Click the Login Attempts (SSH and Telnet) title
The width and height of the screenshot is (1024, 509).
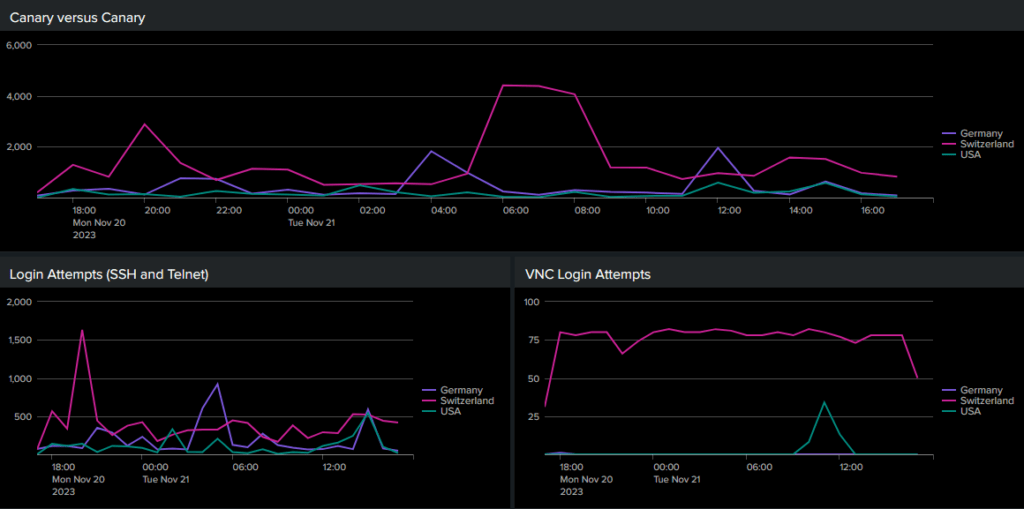(108, 273)
